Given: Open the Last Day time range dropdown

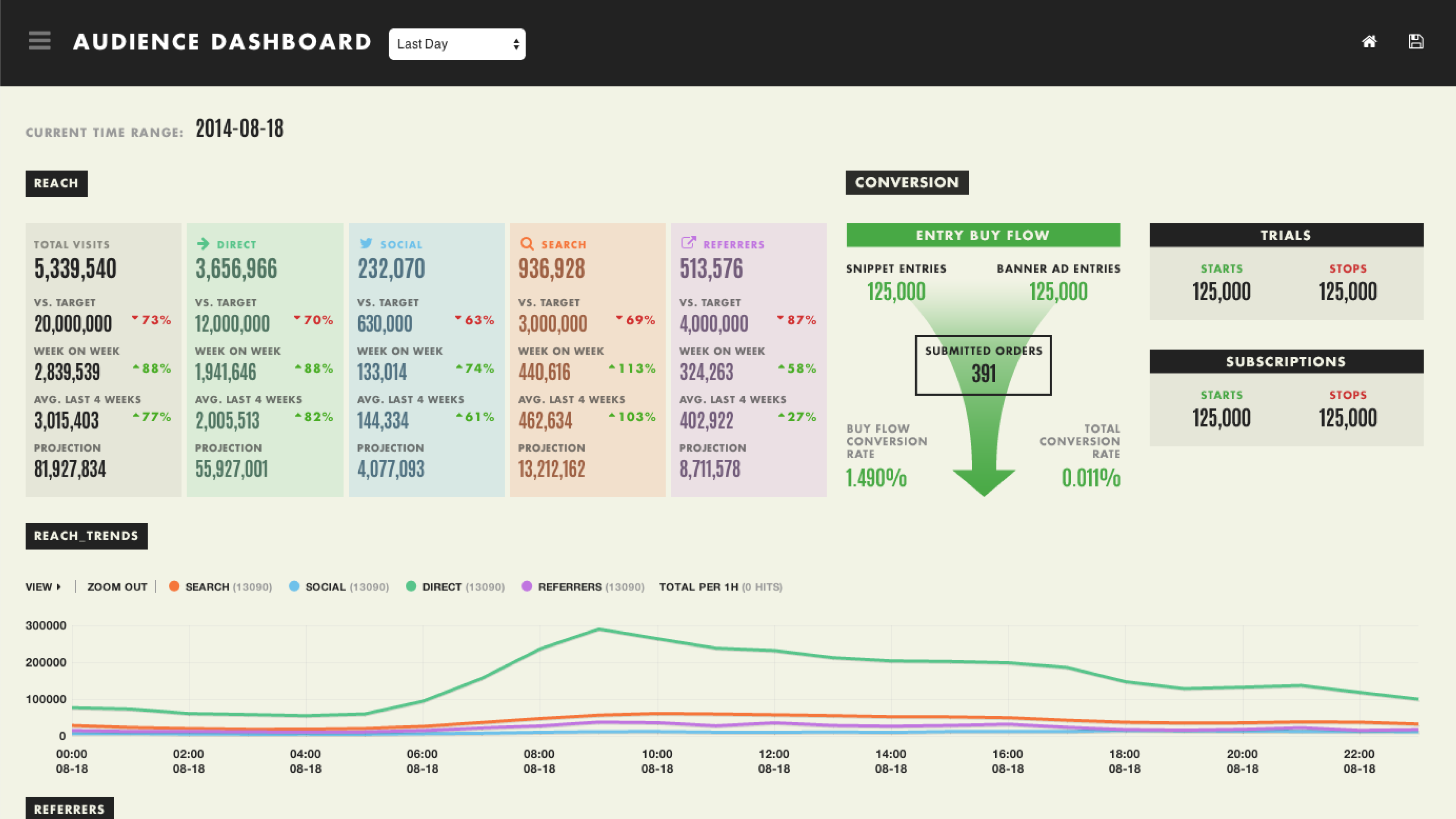Looking at the screenshot, I should pyautogui.click(x=457, y=44).
